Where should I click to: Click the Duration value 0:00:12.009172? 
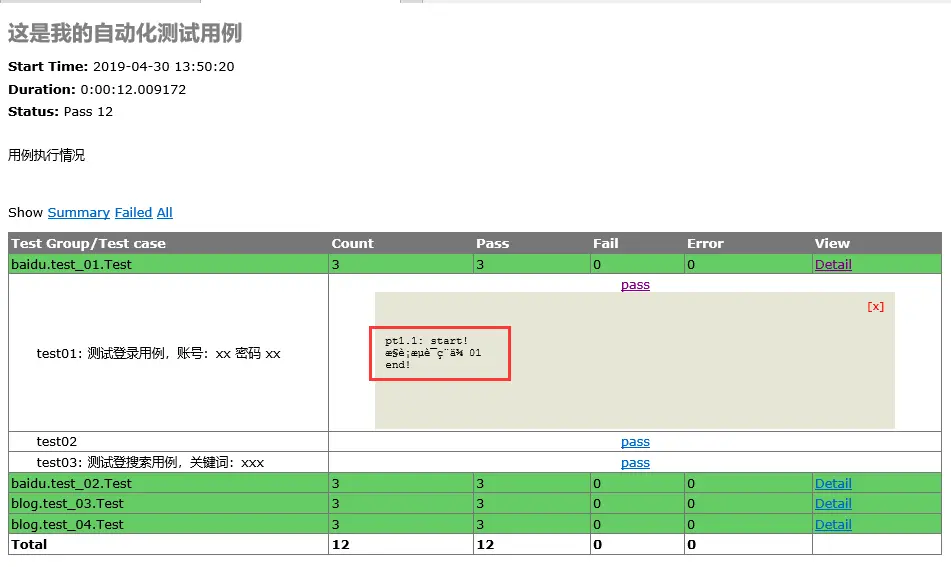point(133,90)
